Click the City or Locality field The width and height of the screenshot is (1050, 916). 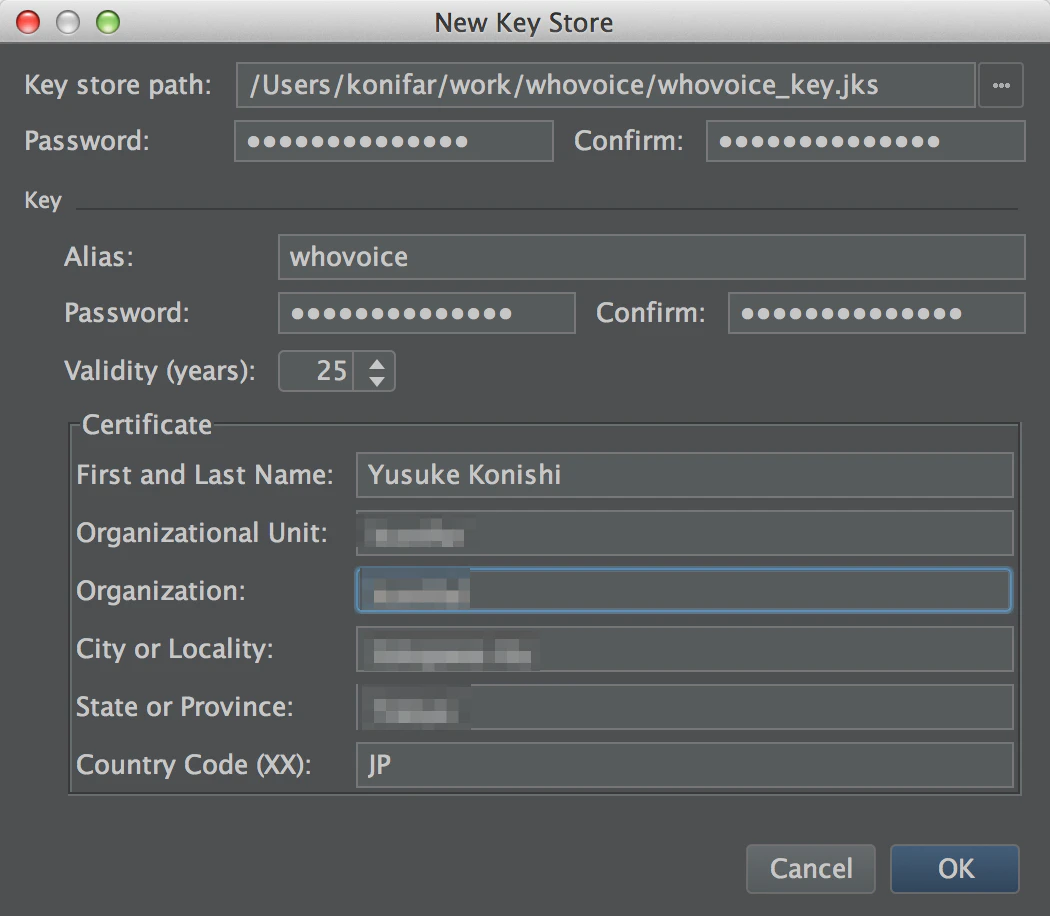pyautogui.click(x=684, y=649)
